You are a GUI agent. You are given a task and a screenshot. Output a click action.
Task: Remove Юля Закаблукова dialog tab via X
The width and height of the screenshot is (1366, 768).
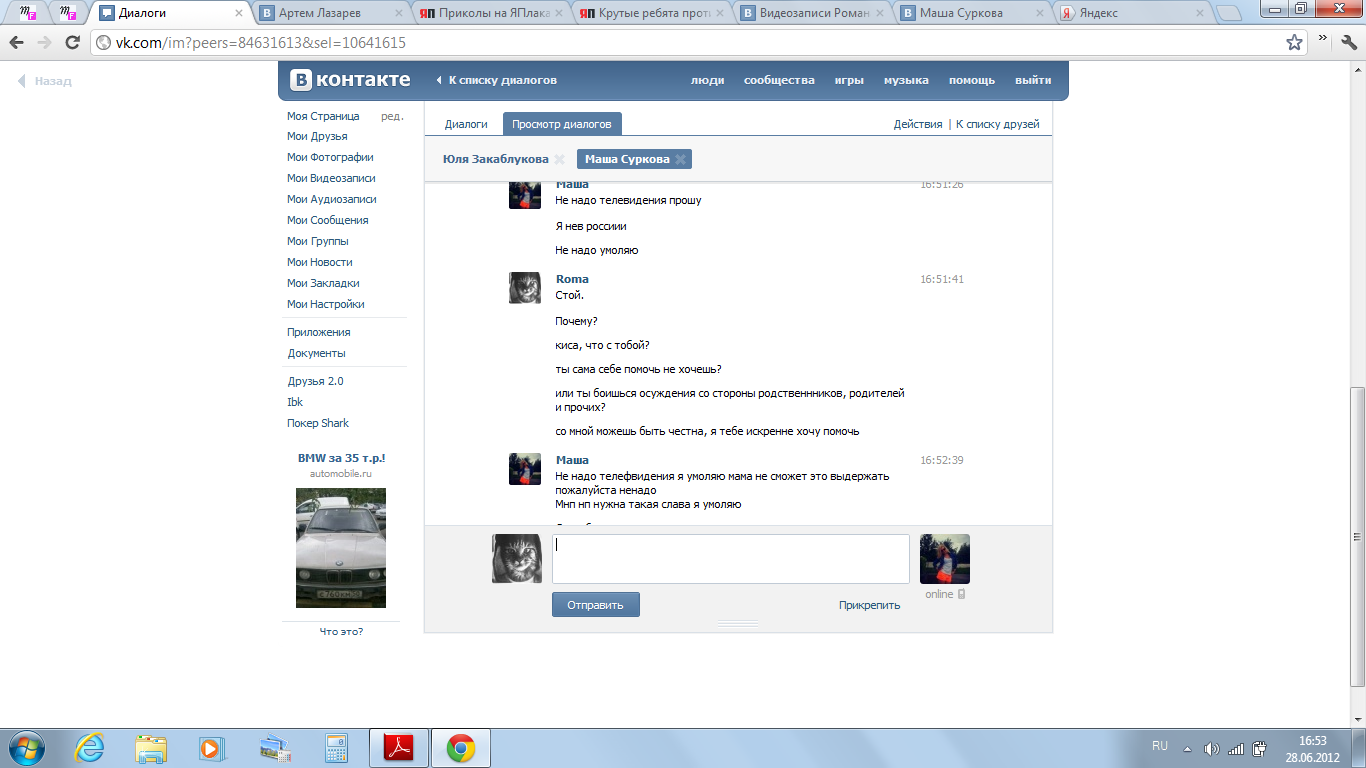point(560,159)
